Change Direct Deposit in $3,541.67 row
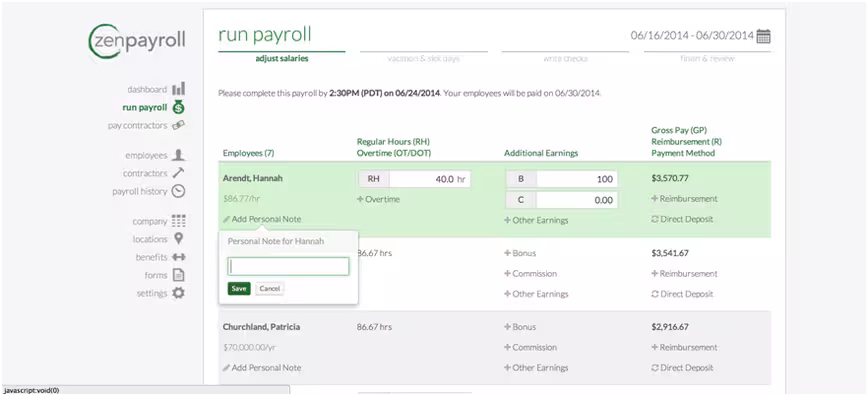 [682, 294]
